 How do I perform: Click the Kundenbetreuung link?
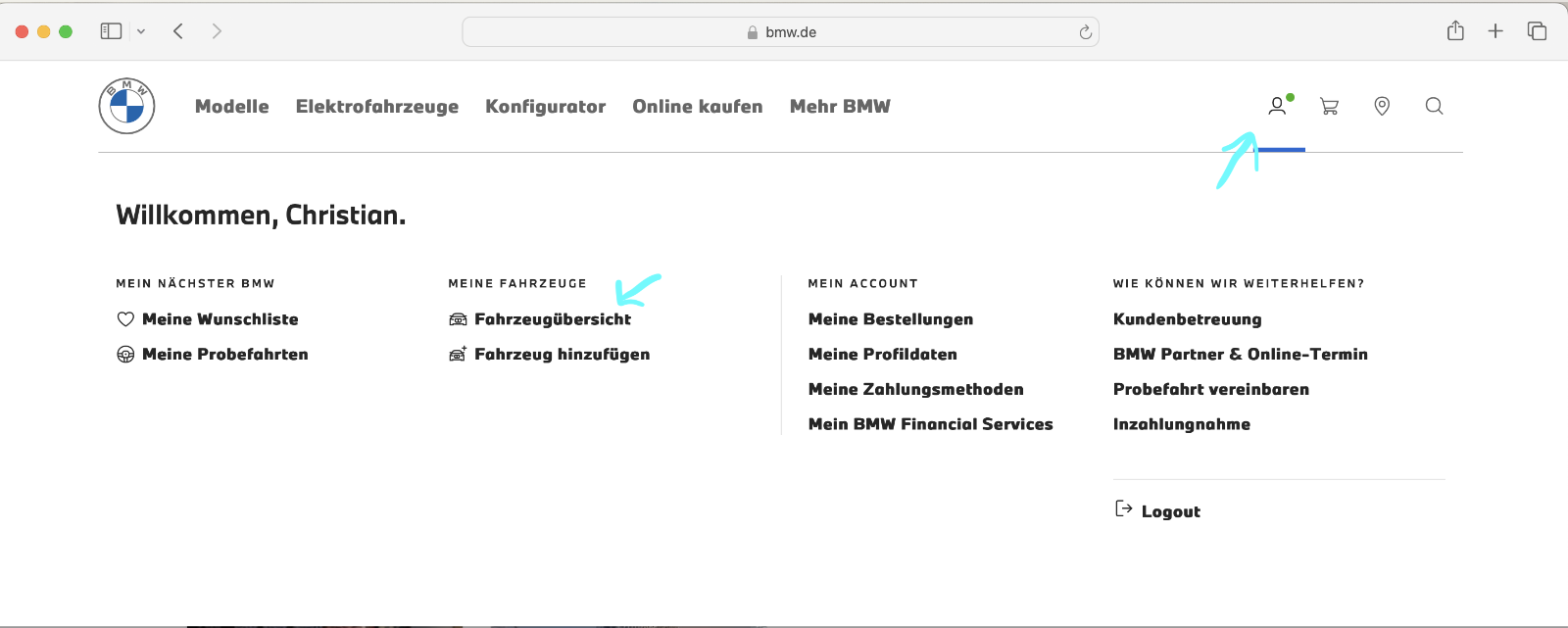pos(1187,318)
